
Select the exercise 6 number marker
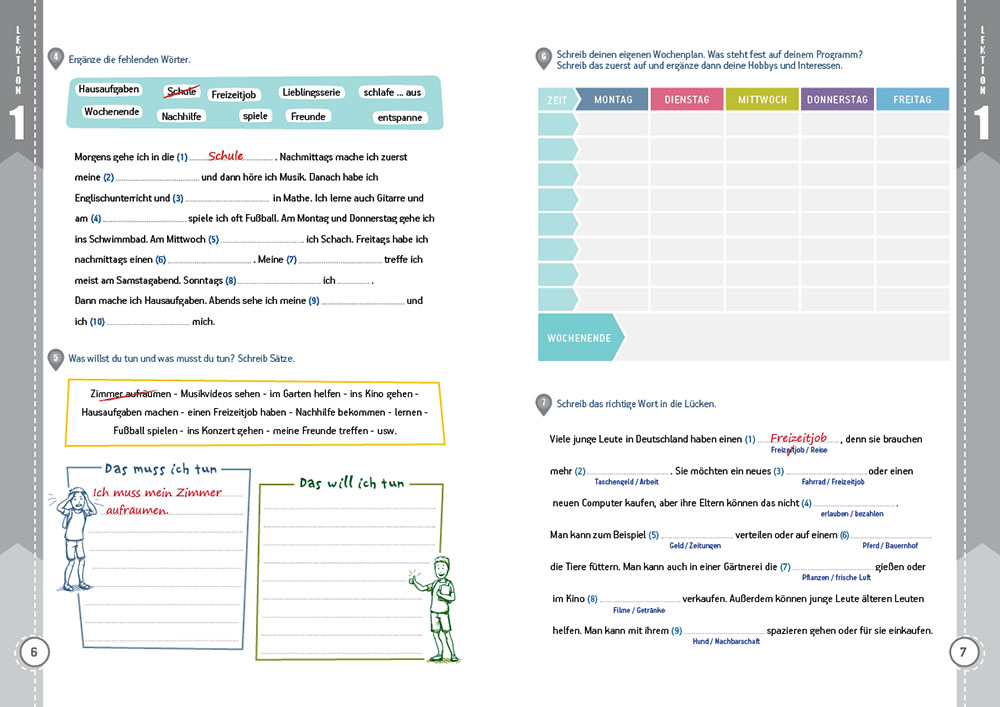tap(544, 58)
